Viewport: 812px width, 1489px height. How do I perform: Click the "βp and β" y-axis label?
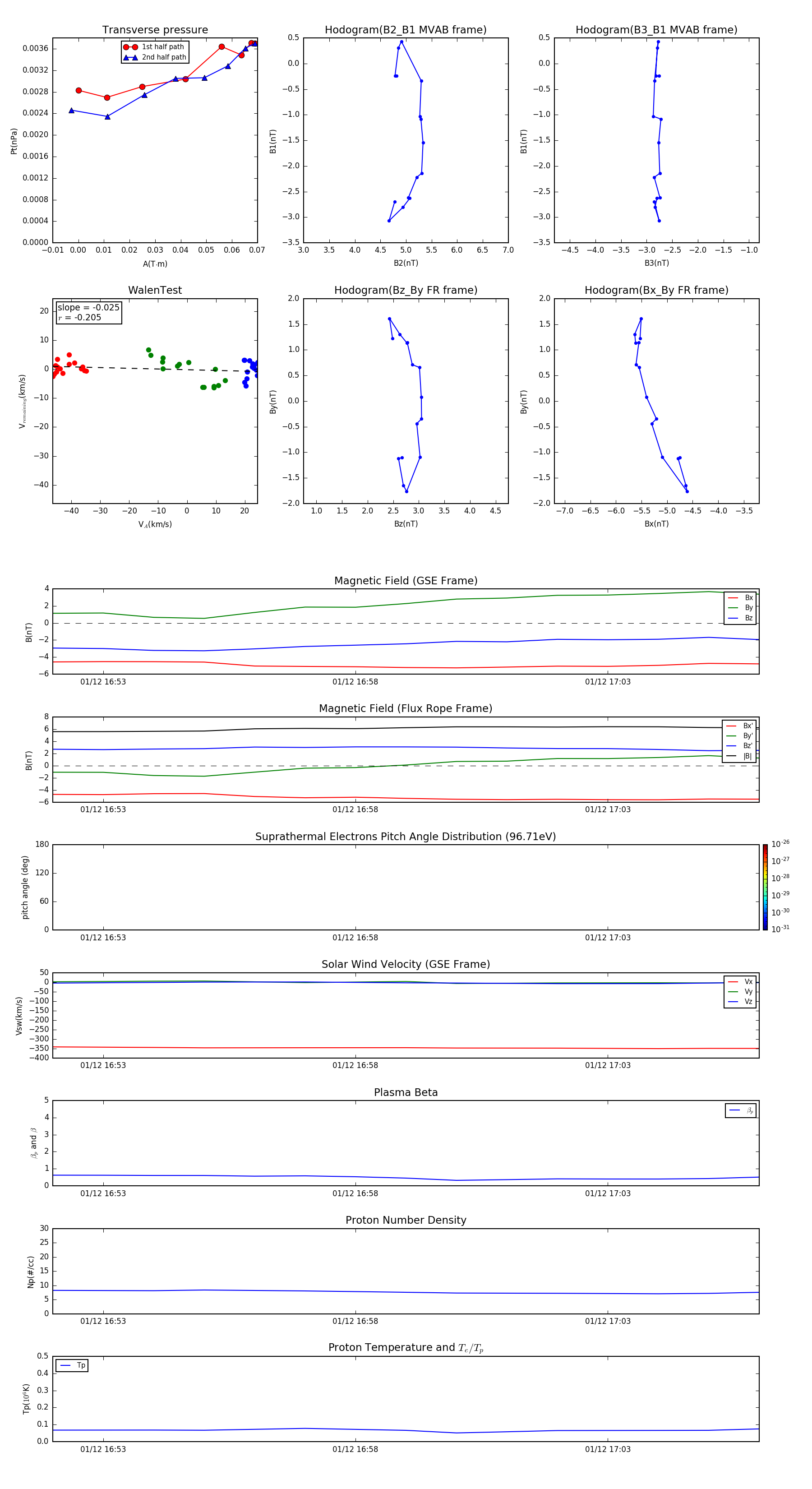tap(34, 1143)
